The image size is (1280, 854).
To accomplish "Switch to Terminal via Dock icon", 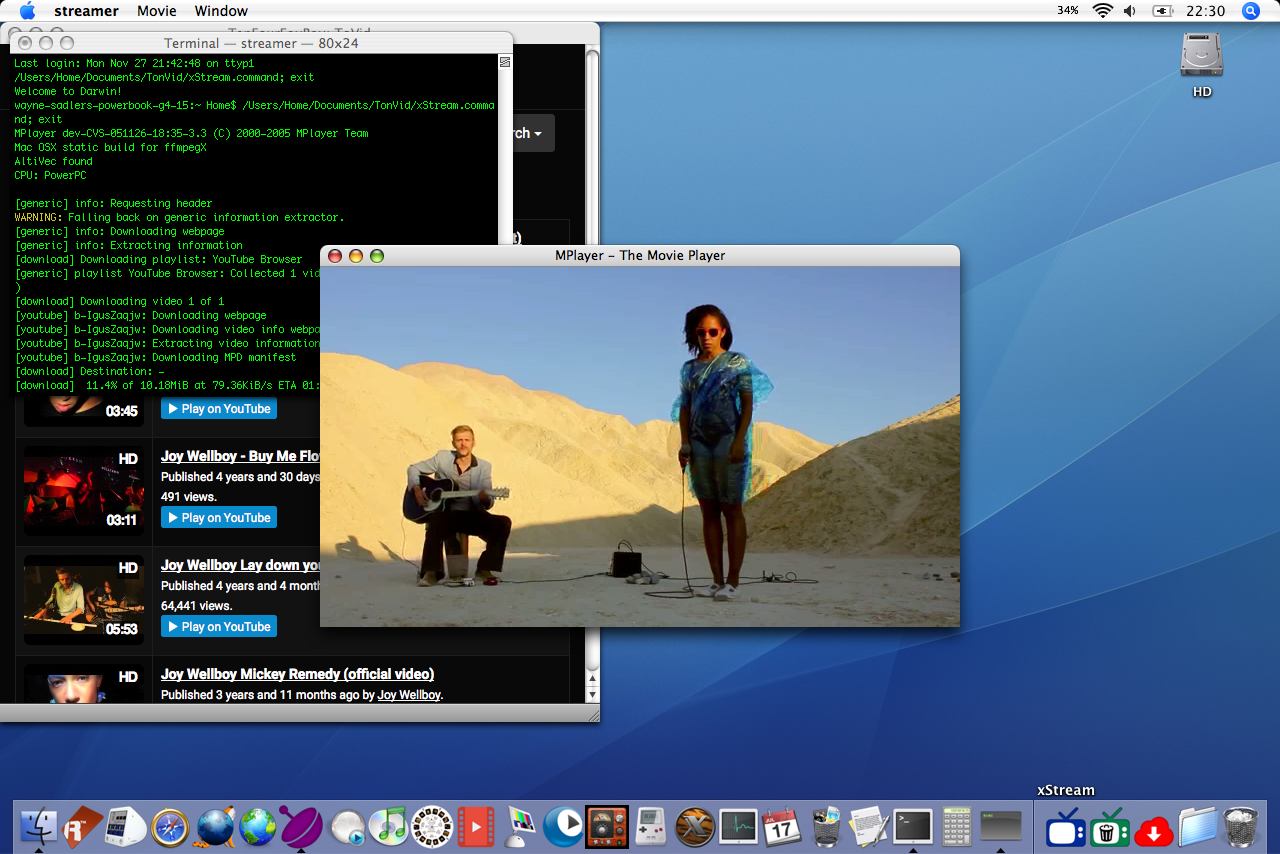I will [x=913, y=827].
